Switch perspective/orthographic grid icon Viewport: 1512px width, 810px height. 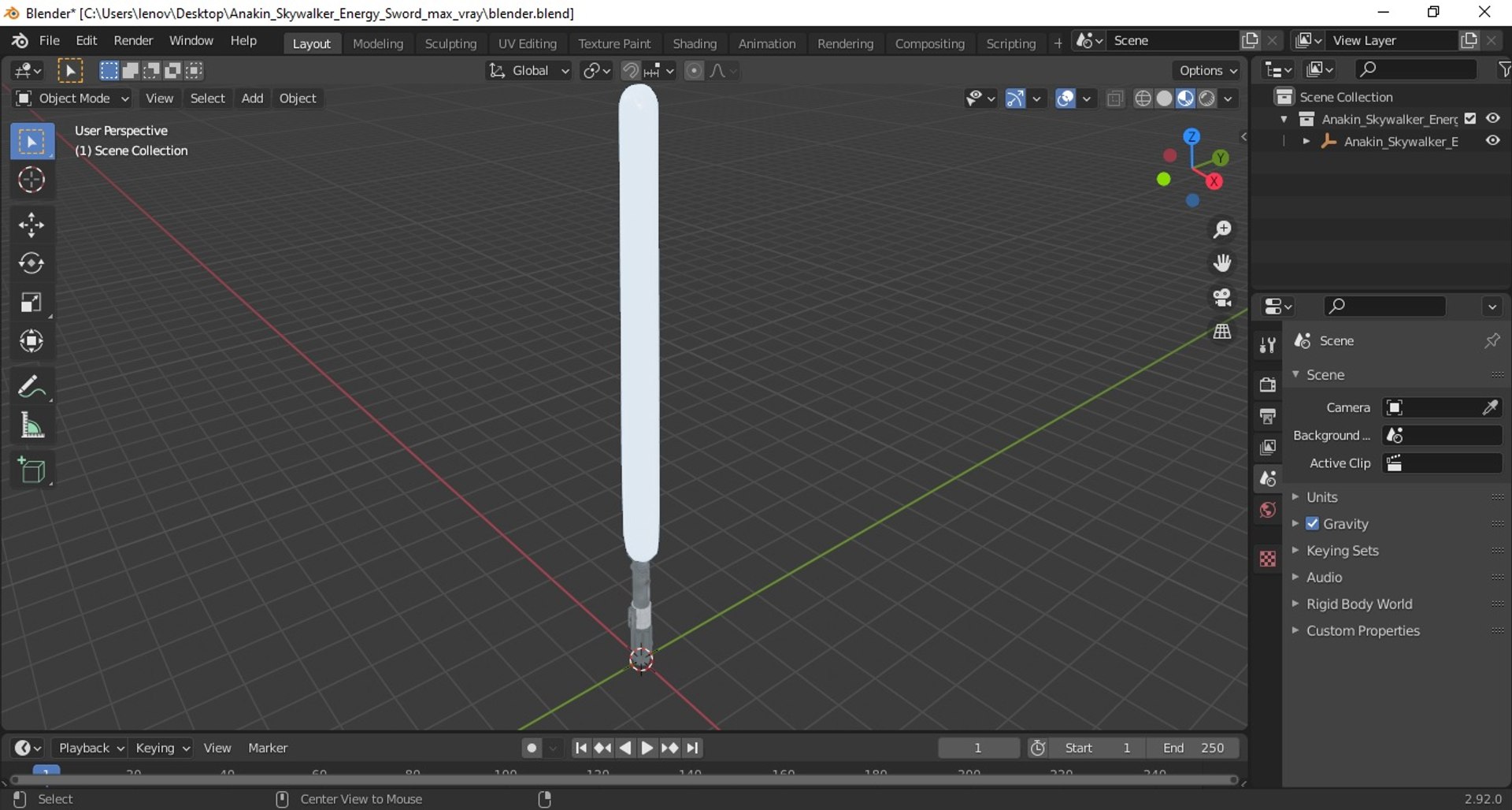(1222, 332)
